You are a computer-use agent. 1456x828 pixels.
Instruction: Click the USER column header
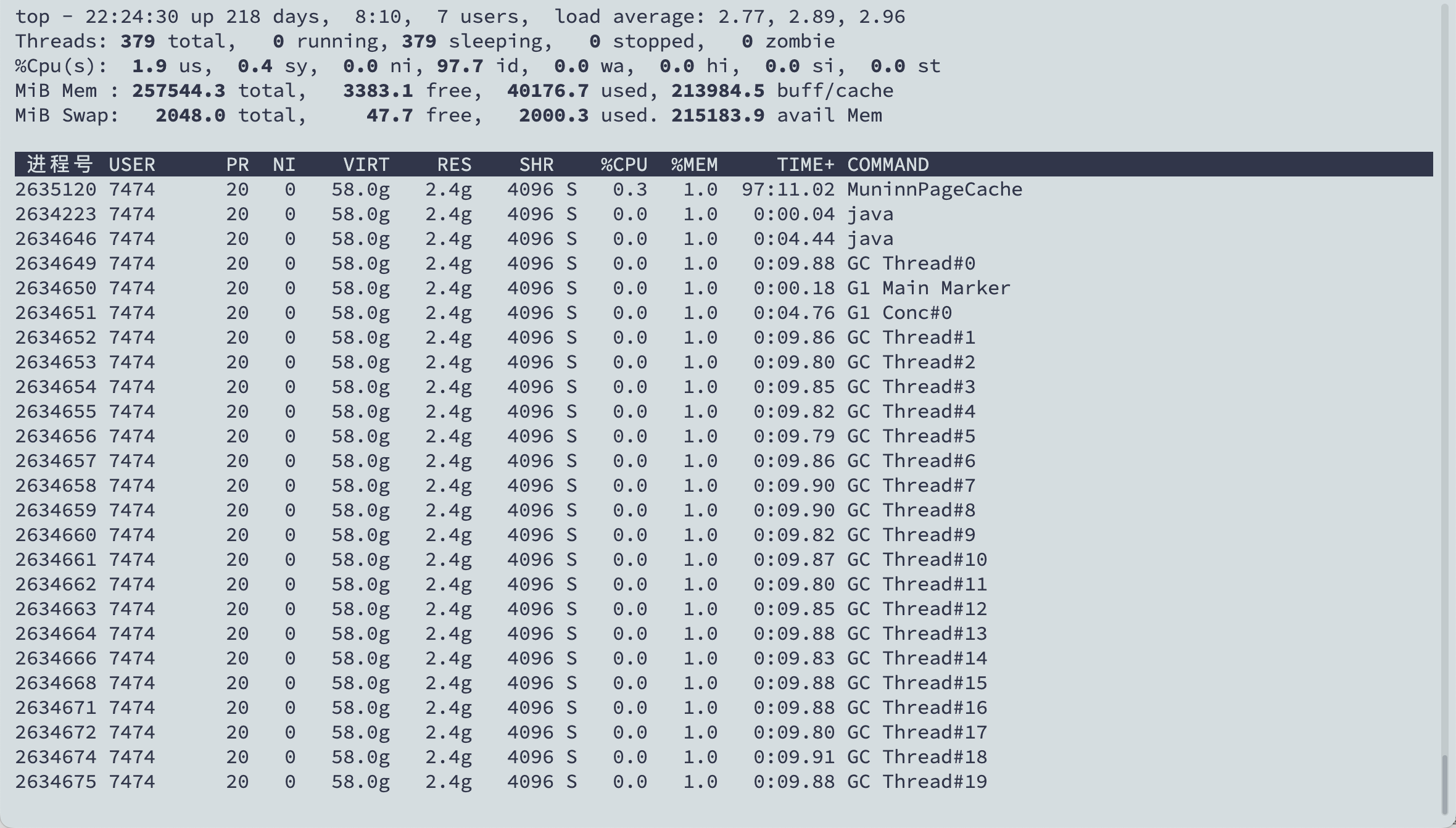tap(132, 165)
